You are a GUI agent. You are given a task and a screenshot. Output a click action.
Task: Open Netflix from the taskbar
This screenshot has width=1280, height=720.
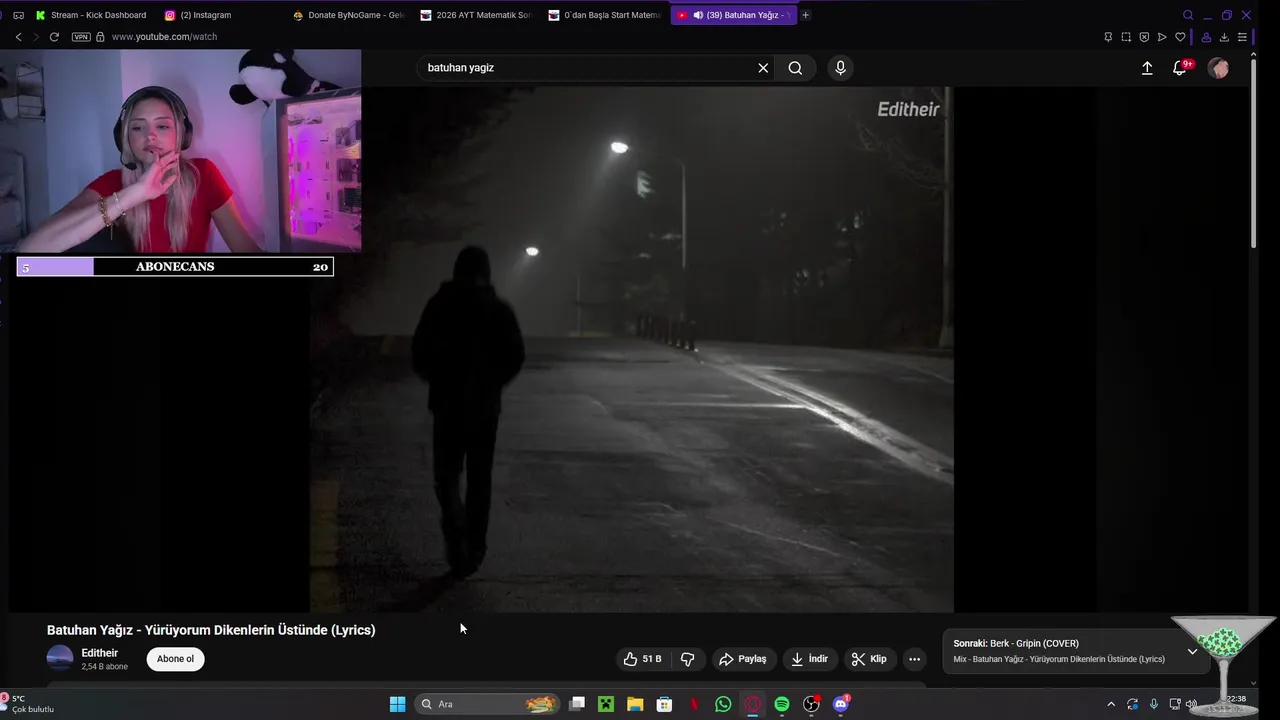(x=694, y=704)
